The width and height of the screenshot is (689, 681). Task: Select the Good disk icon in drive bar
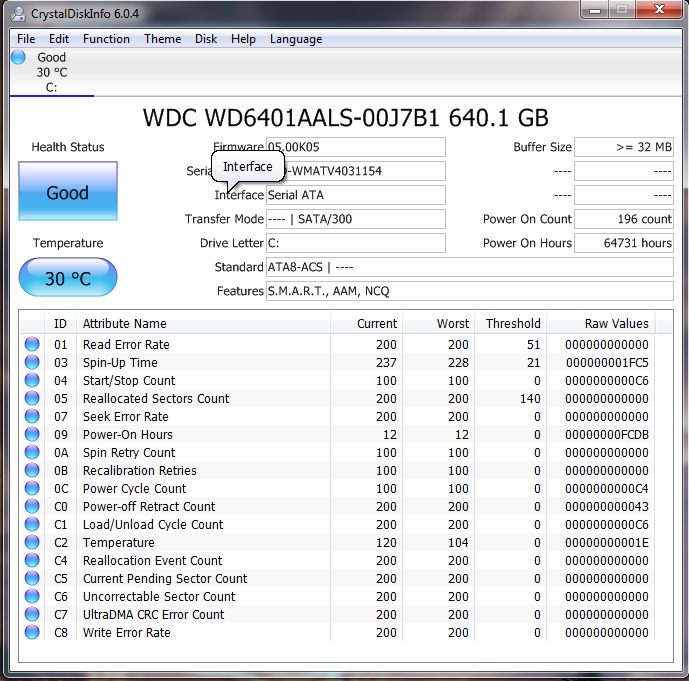[18, 58]
